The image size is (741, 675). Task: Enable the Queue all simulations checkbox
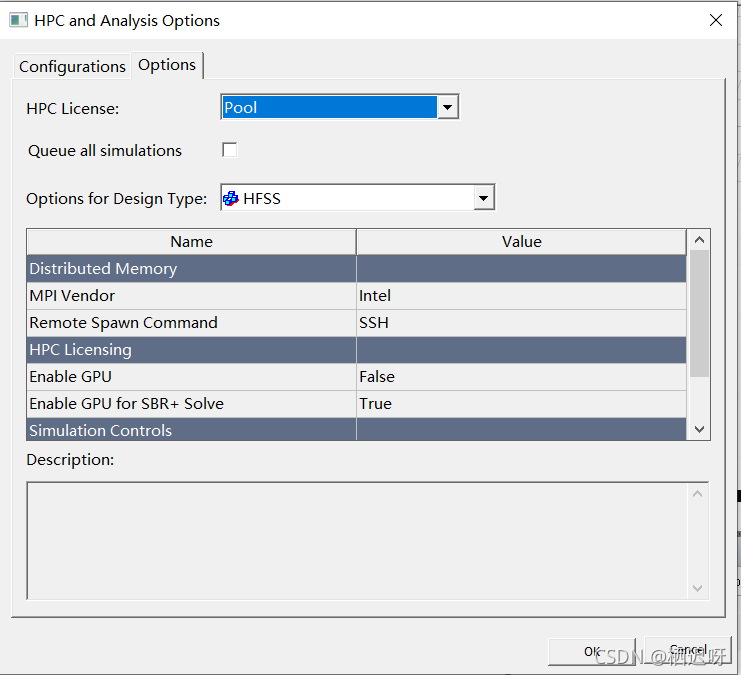point(230,150)
